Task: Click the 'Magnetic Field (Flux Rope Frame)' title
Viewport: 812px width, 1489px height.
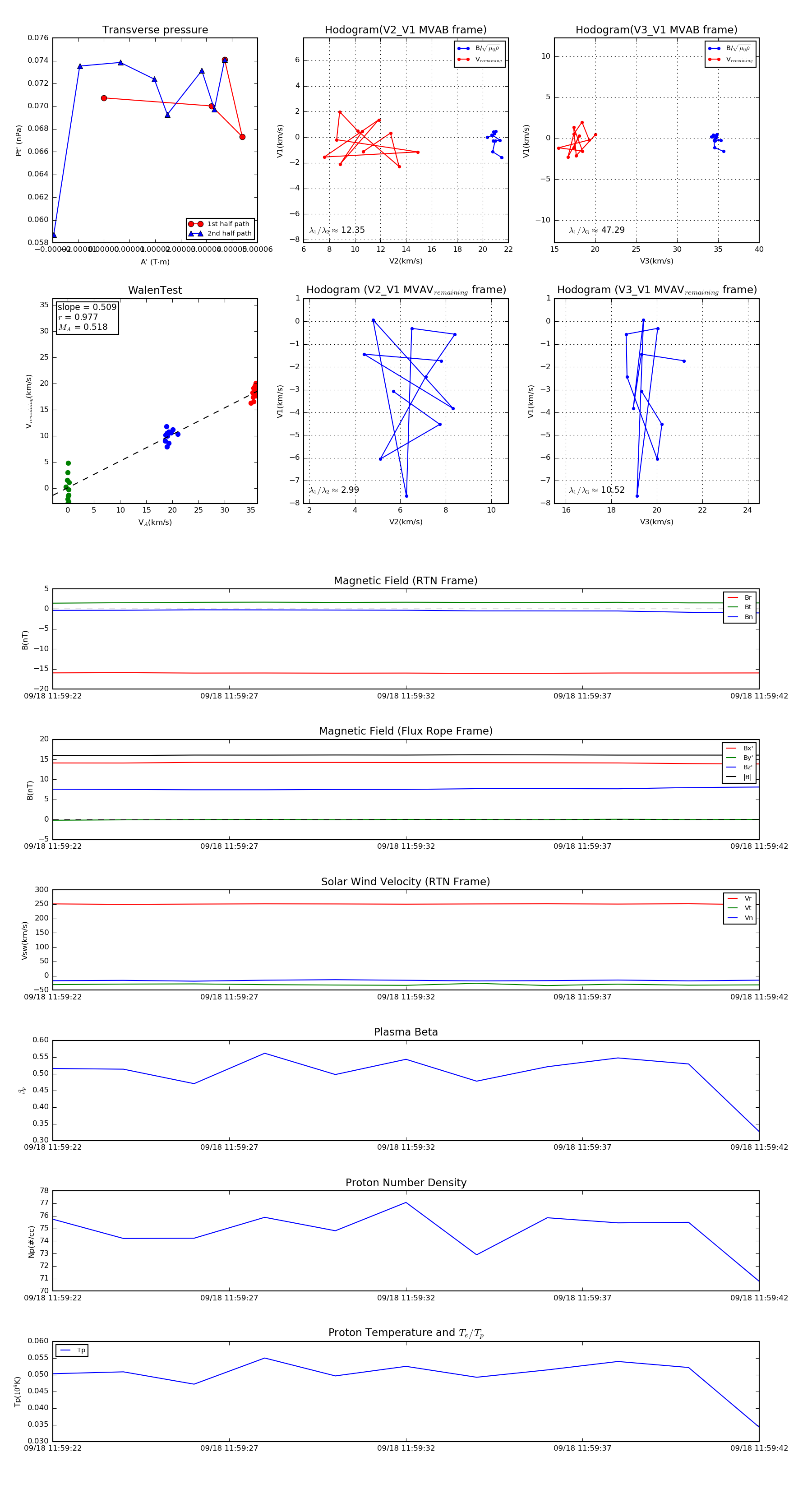Action: coord(405,731)
